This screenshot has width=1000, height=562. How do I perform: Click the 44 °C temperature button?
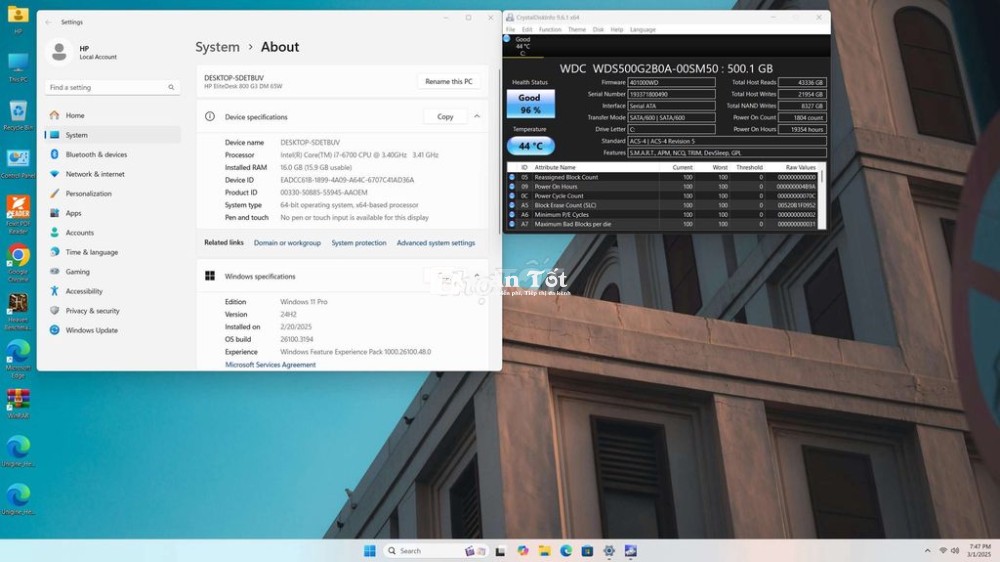[531, 146]
